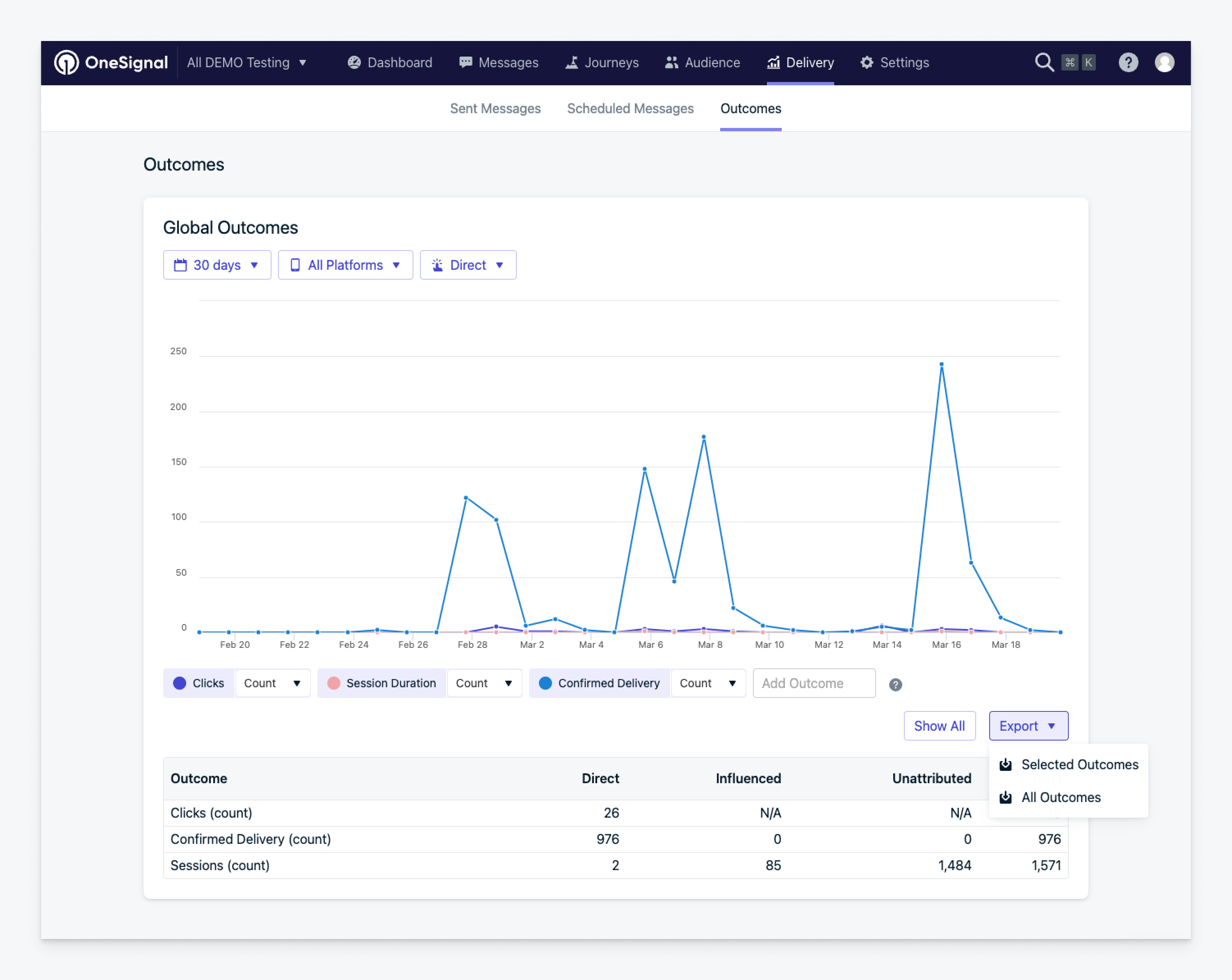Viewport: 1232px width, 980px height.
Task: Click the Settings gear icon
Action: [866, 62]
